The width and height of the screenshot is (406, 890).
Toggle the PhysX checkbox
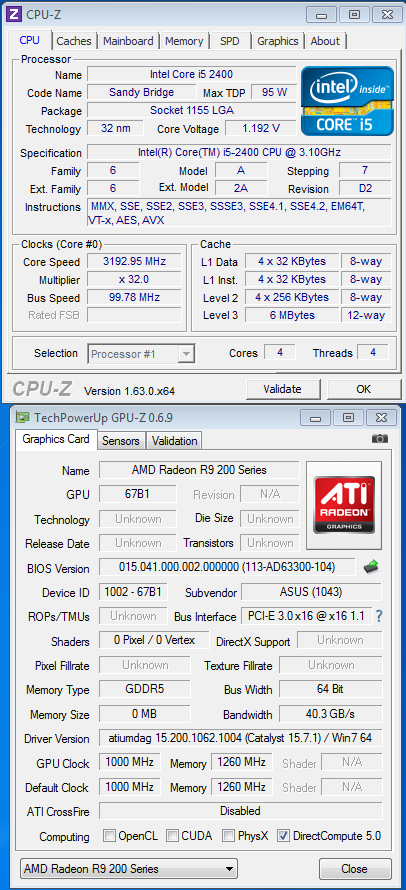(x=228, y=836)
